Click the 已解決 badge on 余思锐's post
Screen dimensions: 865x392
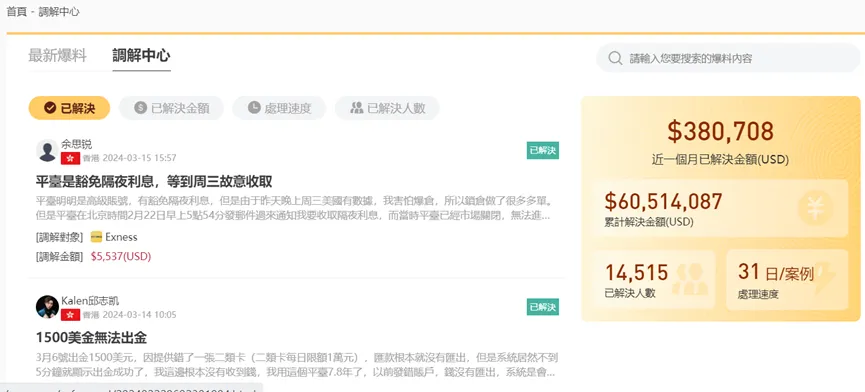click(543, 151)
